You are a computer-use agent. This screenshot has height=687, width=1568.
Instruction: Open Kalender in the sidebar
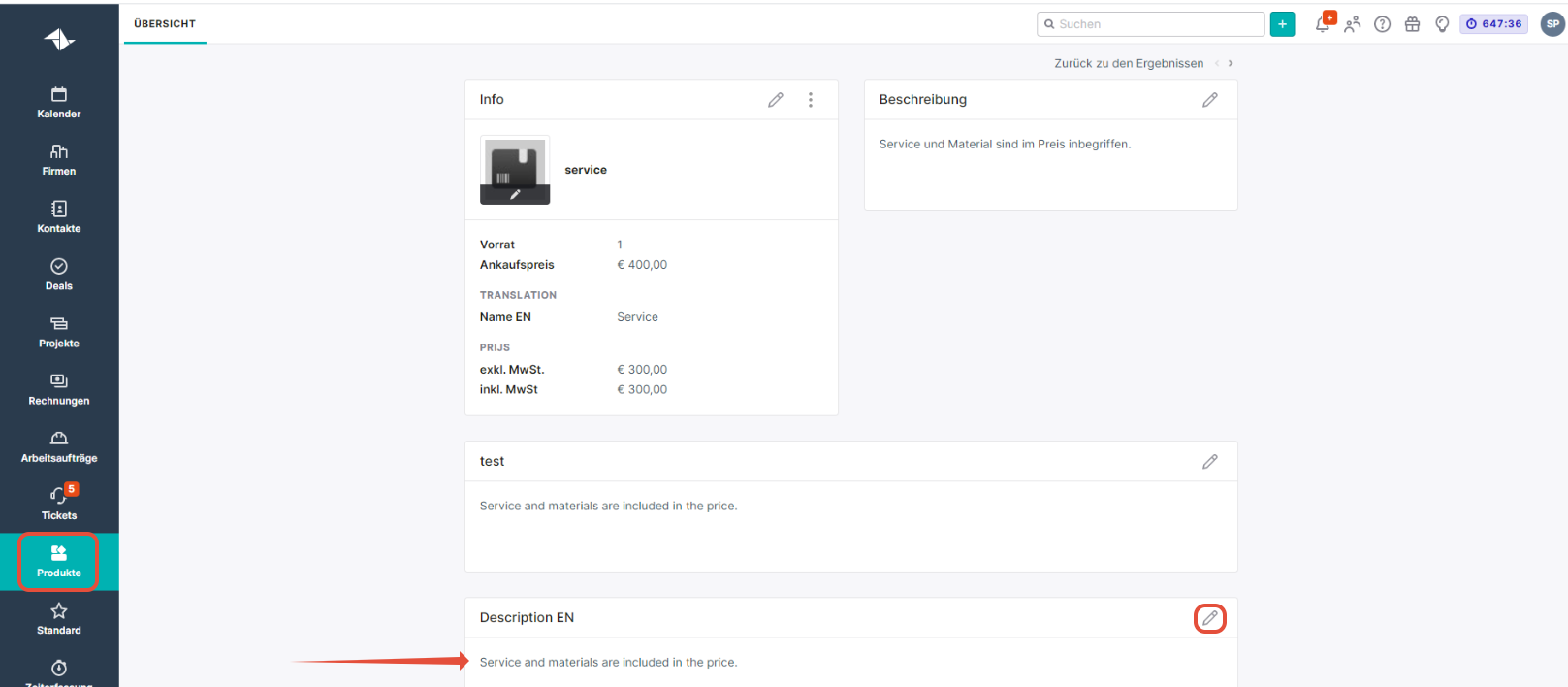(x=59, y=102)
